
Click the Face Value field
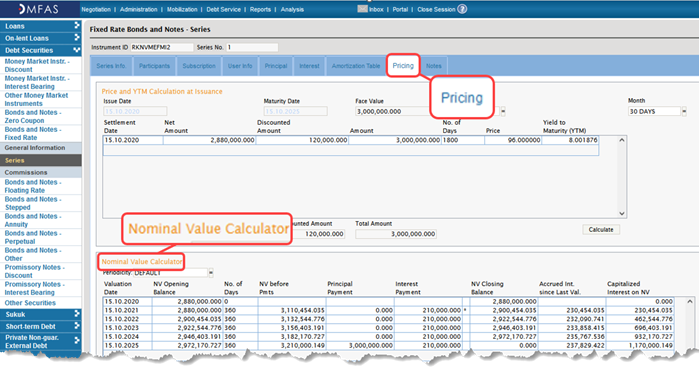click(393, 111)
